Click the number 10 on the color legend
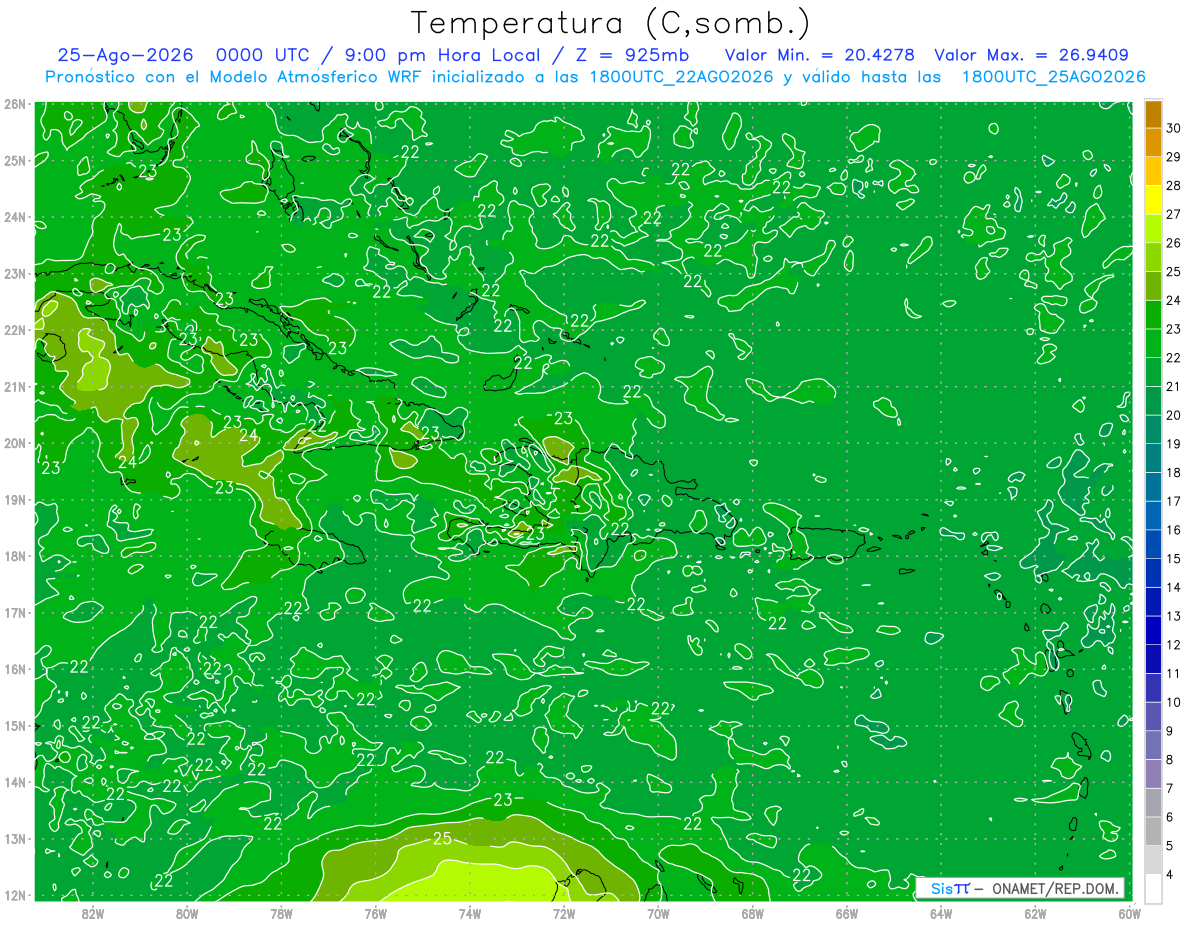 (x=1173, y=702)
